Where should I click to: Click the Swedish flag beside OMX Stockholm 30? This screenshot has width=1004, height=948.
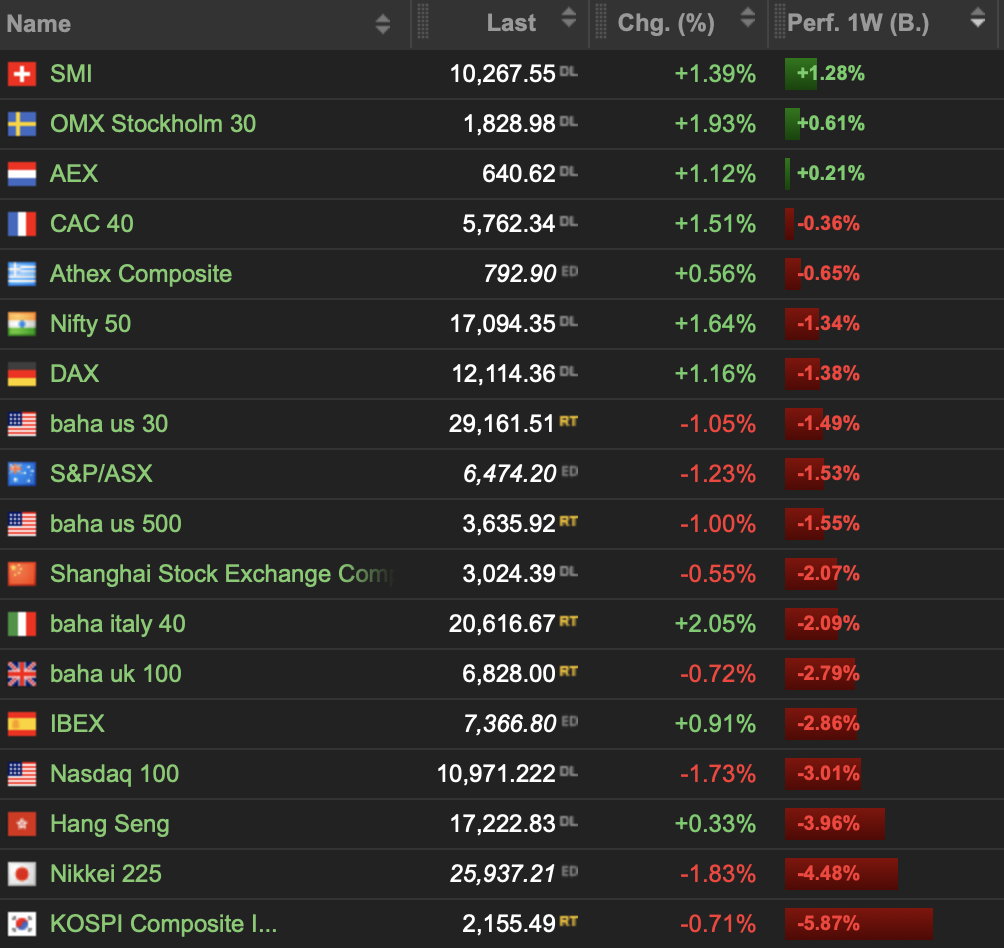click(22, 124)
